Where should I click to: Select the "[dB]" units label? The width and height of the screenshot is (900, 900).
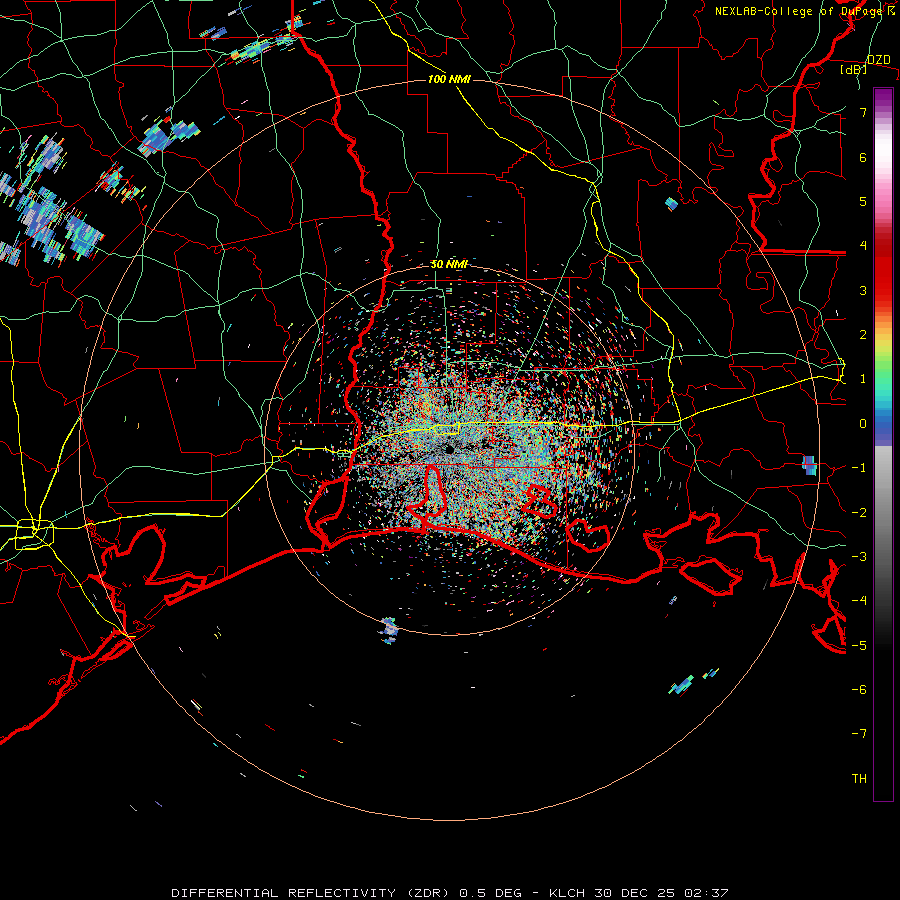pyautogui.click(x=854, y=69)
